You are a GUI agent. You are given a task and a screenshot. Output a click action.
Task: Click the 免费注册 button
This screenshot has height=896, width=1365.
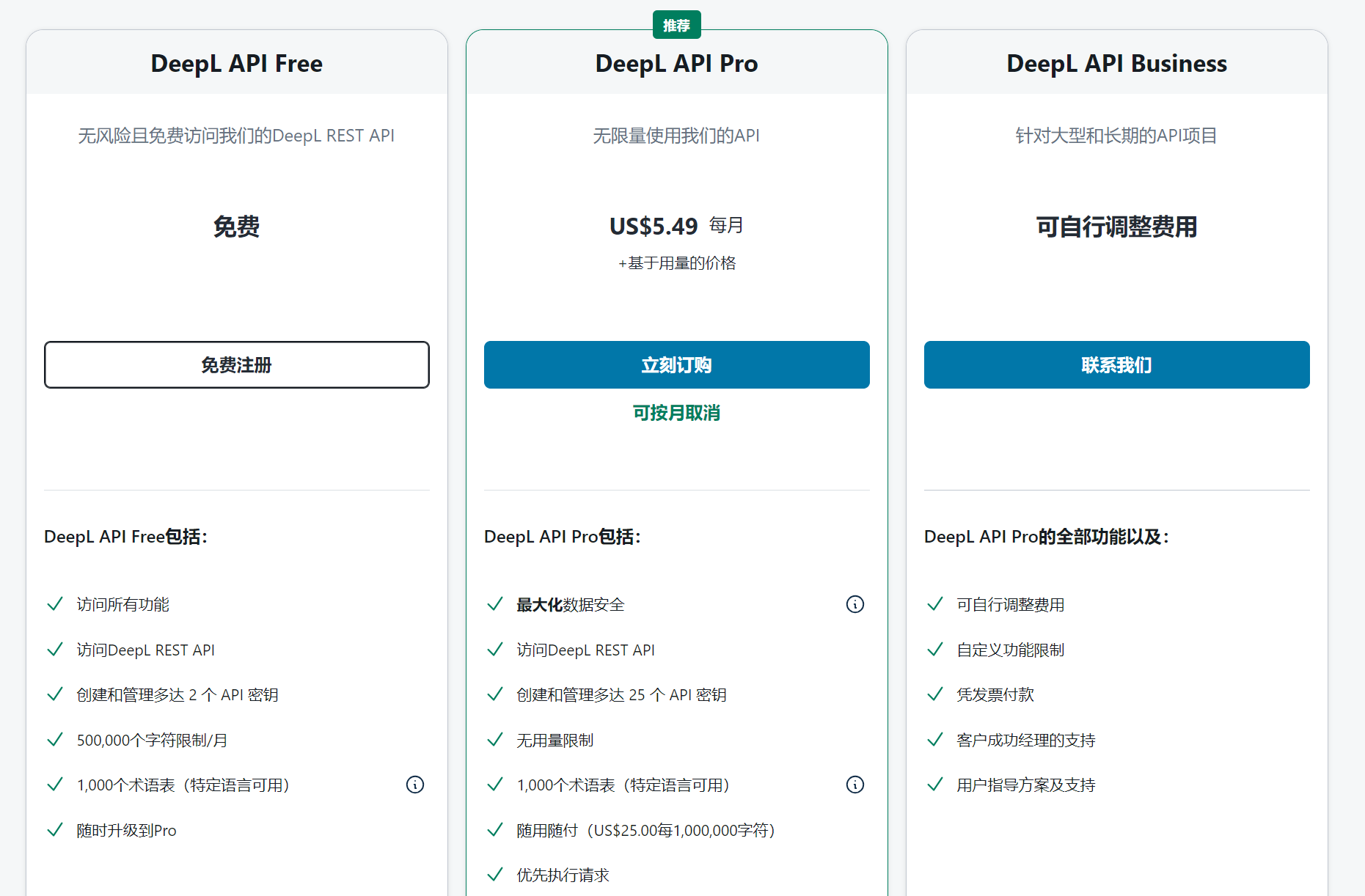click(237, 364)
